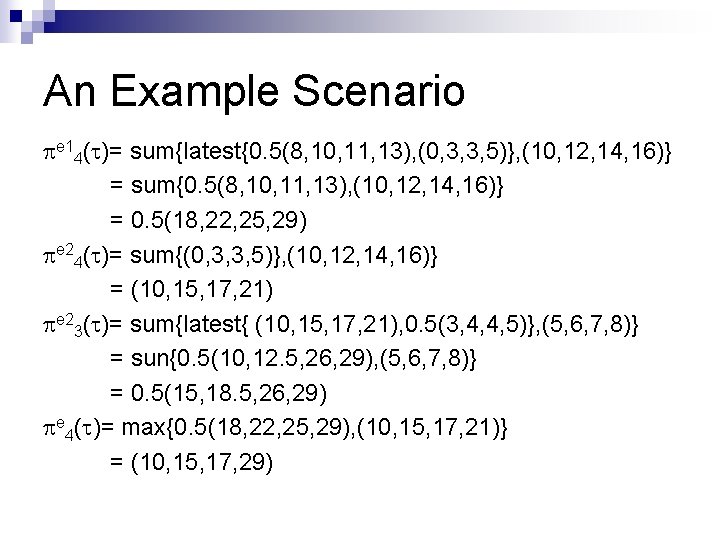Click the final result = (10,15,17,29)
Image resolution: width=720 pixels, height=540 pixels.
tap(191, 462)
